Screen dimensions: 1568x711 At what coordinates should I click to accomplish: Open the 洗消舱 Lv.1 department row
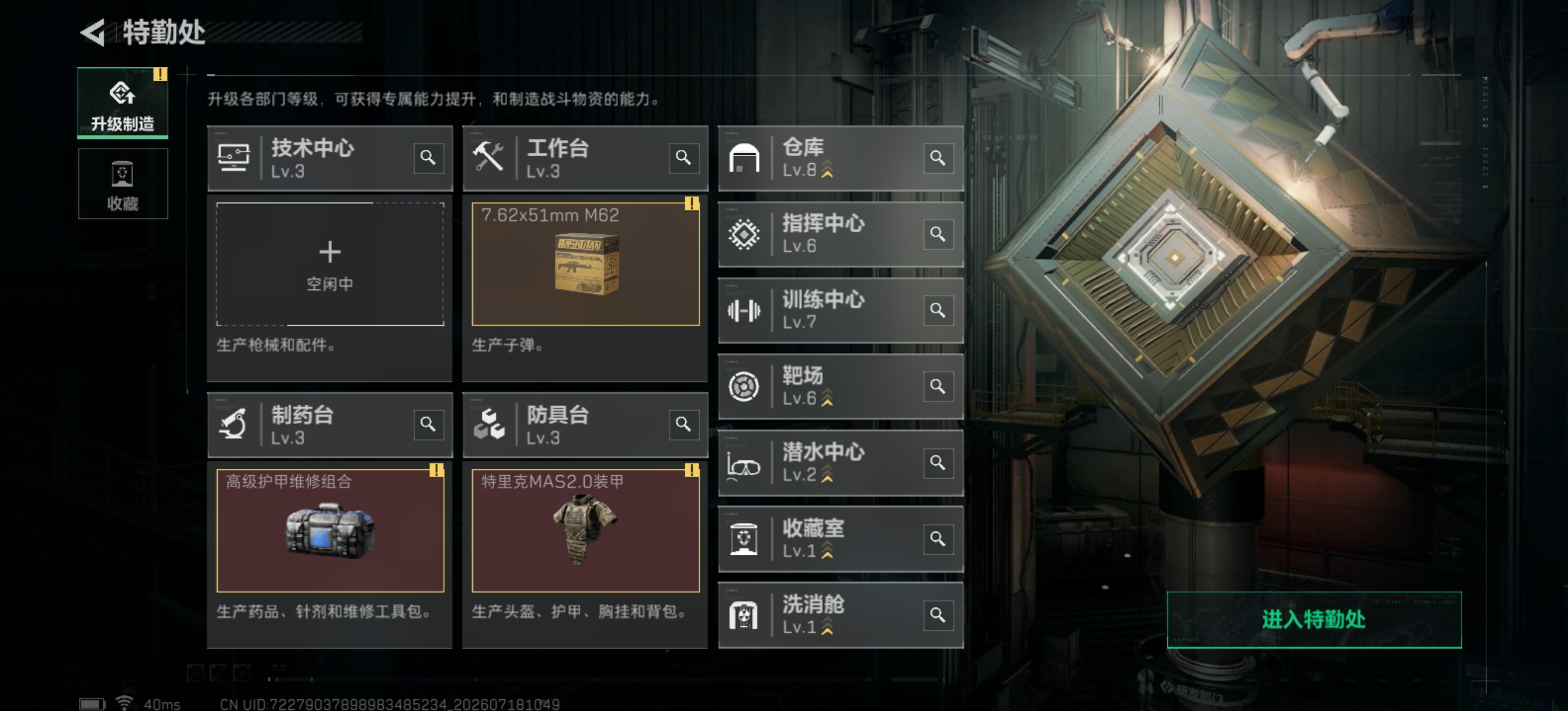[840, 615]
